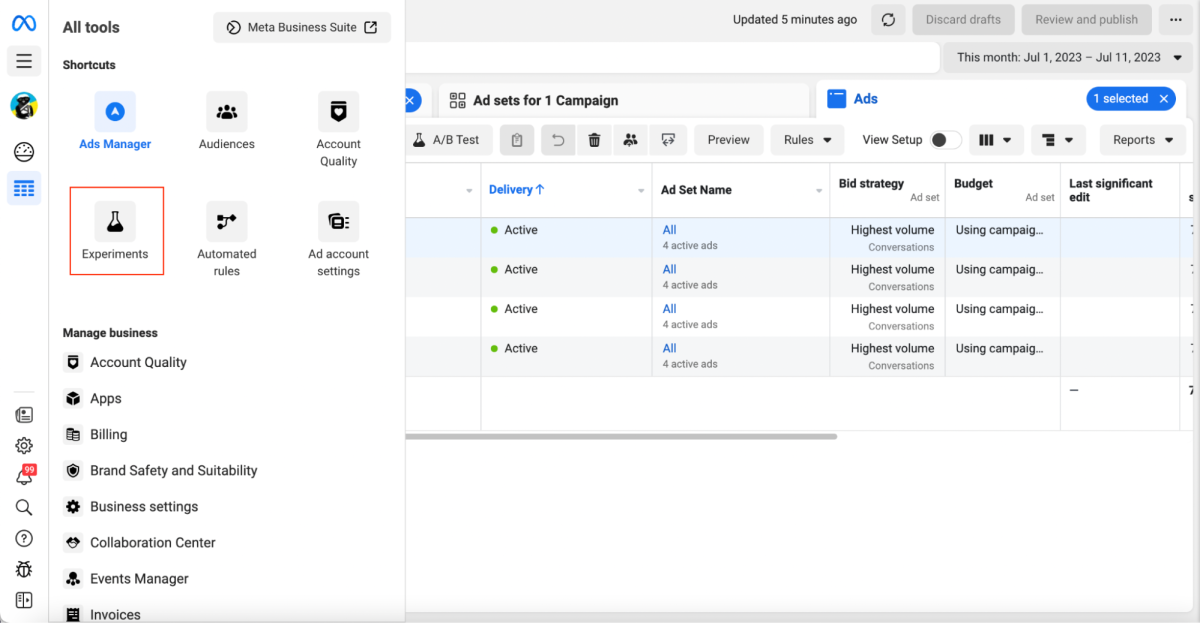The width and height of the screenshot is (1200, 623).
Task: Delete selected items with trash icon
Action: point(594,140)
